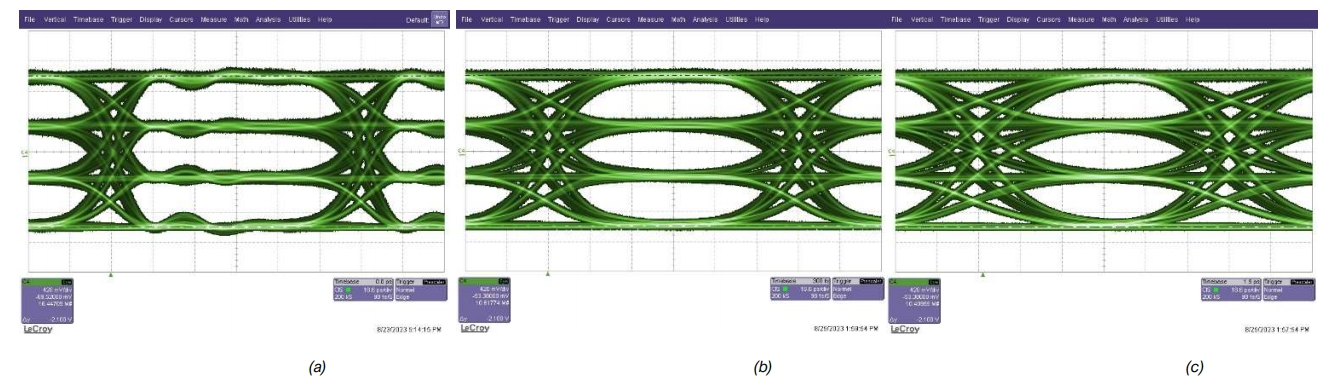
Task: Open the C4 channel descriptor box in panel (a)
Action: tap(48, 301)
